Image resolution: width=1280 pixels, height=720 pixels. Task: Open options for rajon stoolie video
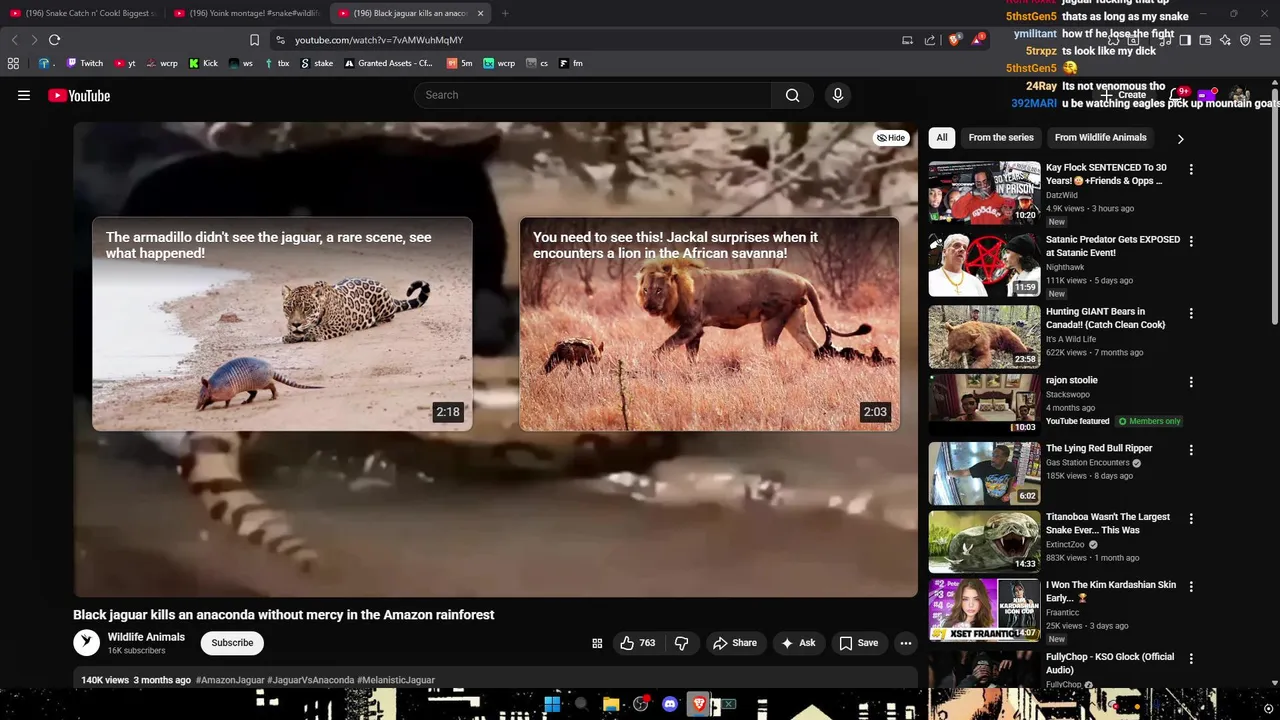(x=1191, y=382)
